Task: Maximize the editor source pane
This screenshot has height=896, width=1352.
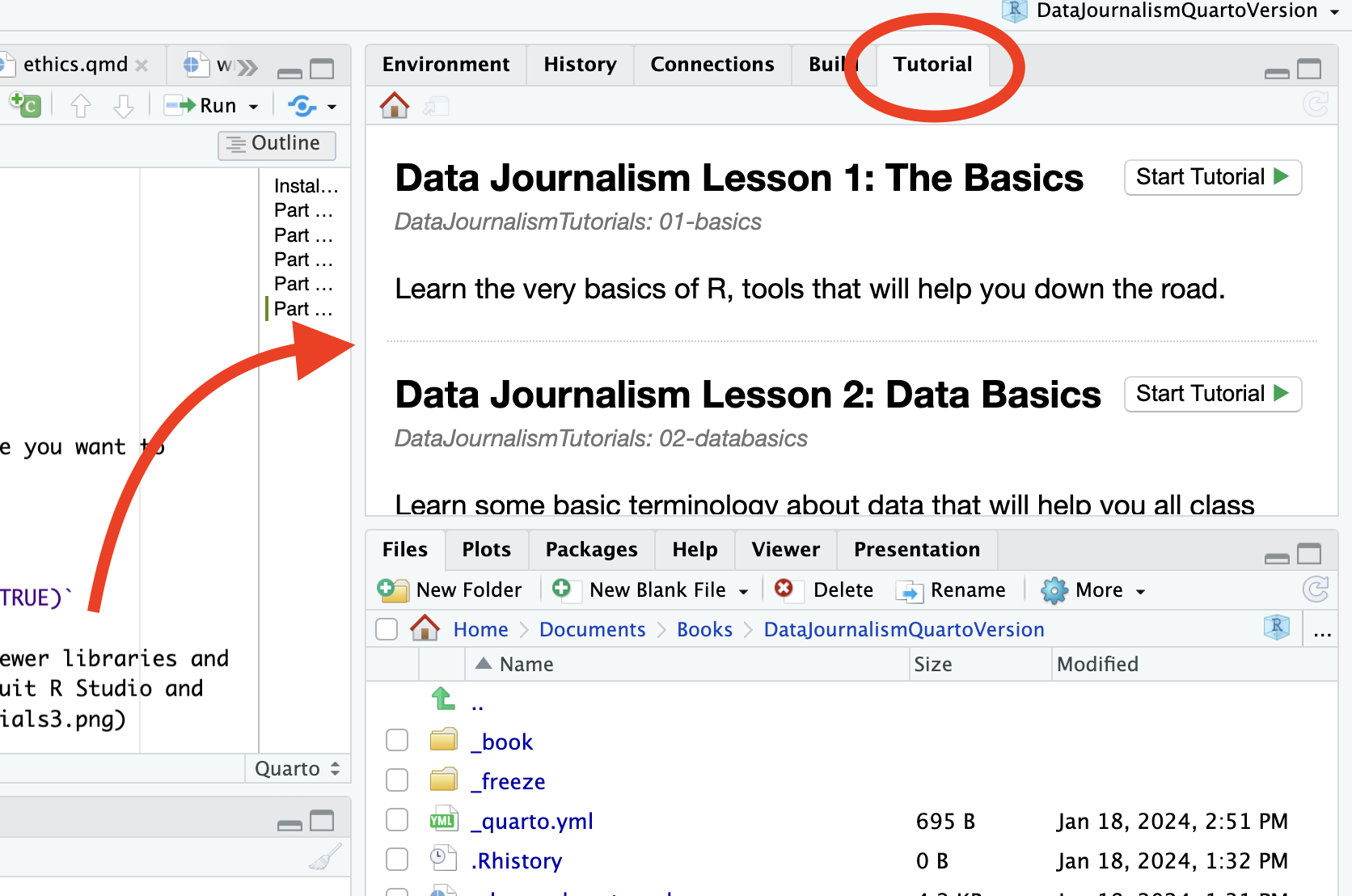Action: pos(322,70)
